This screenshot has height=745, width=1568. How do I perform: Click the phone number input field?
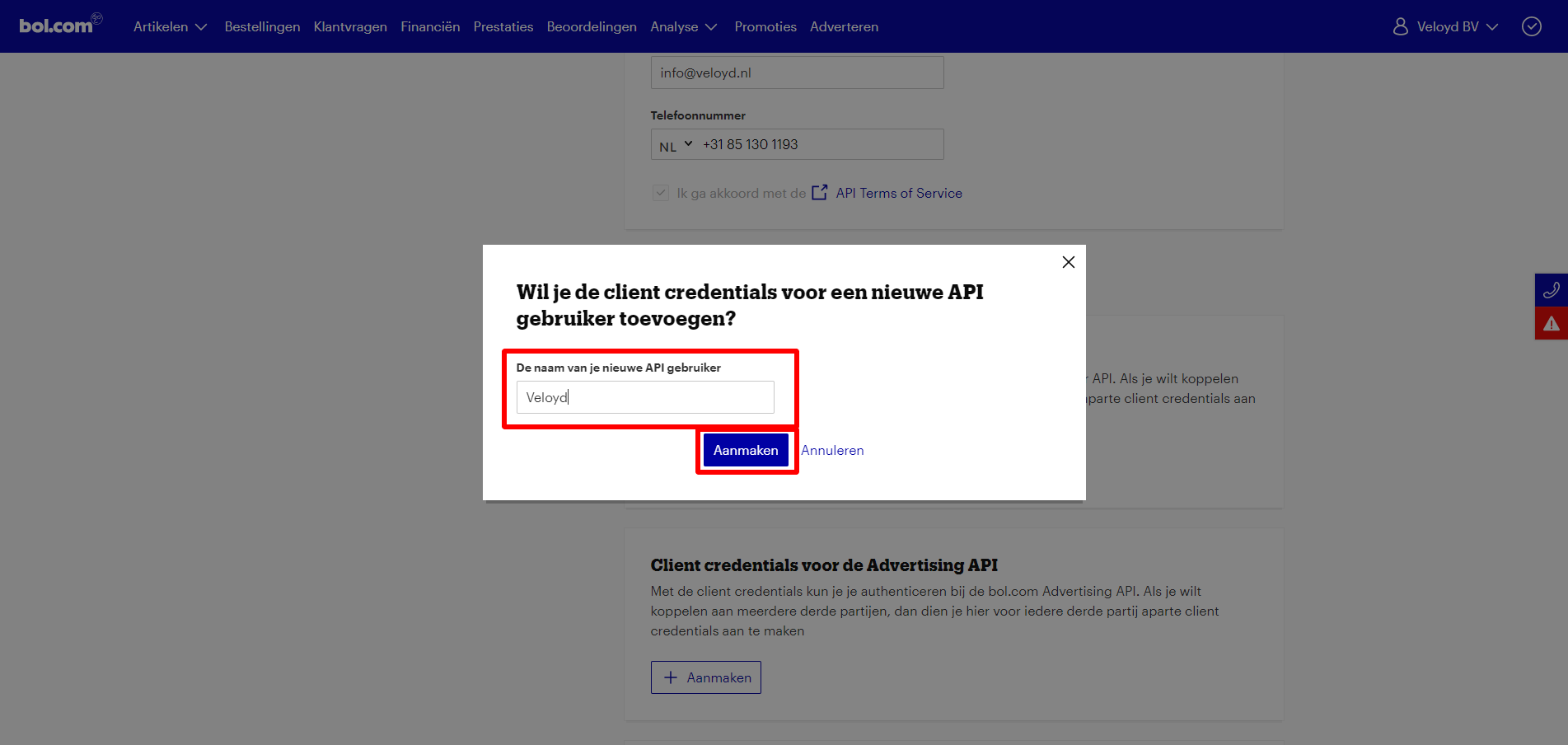pos(820,144)
